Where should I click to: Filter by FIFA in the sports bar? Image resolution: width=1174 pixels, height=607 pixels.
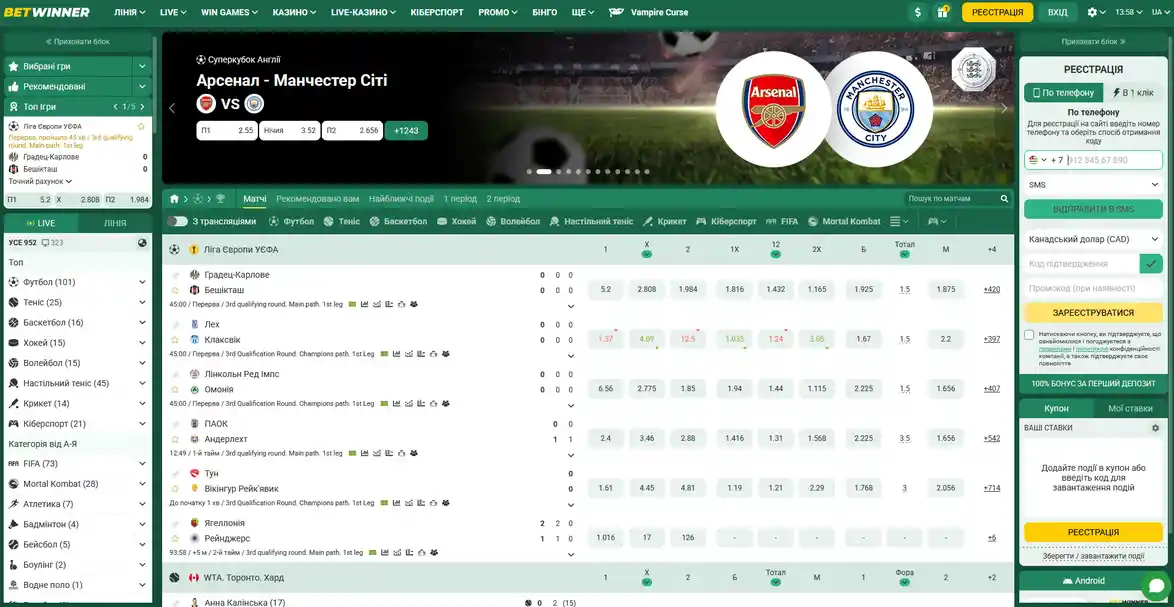pyautogui.click(x=782, y=222)
